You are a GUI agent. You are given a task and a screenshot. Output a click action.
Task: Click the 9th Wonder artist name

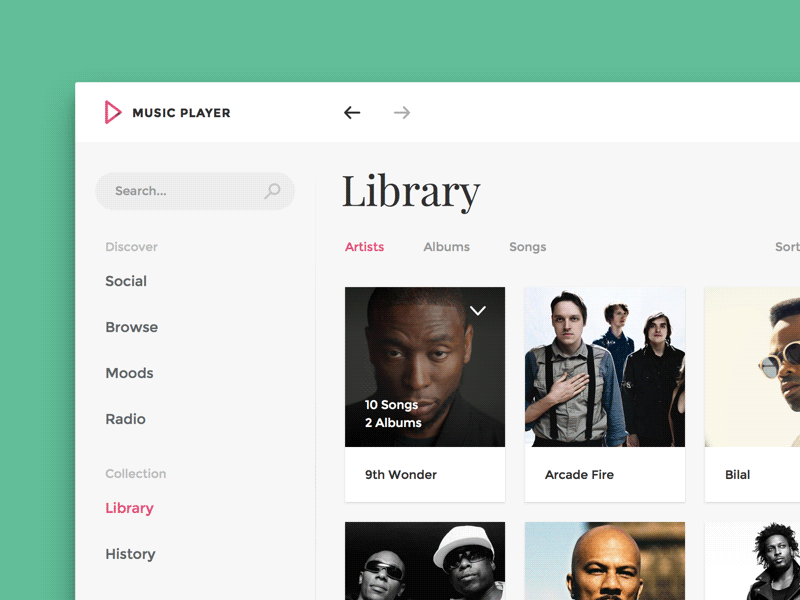401,474
